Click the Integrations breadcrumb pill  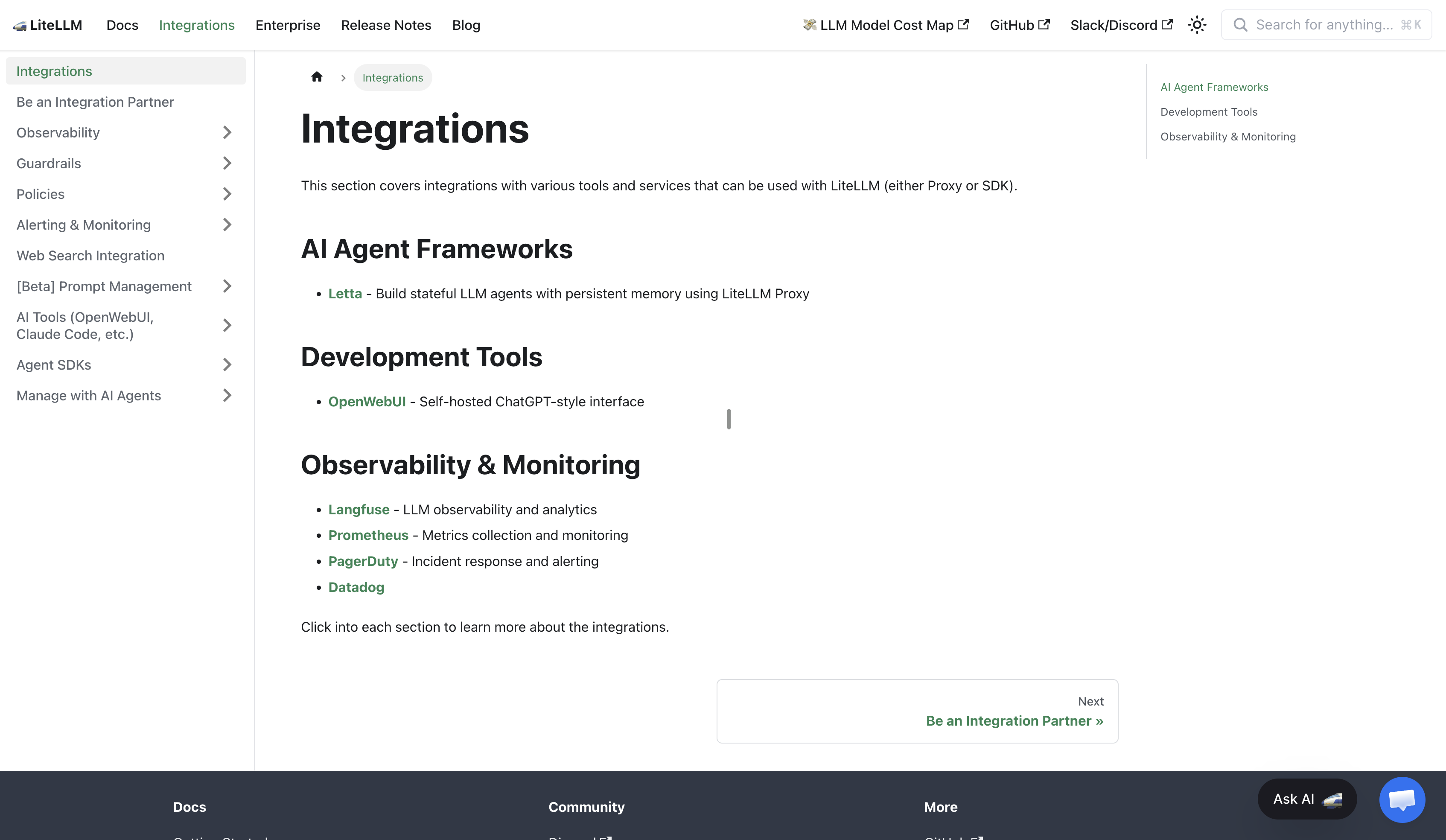pos(393,77)
